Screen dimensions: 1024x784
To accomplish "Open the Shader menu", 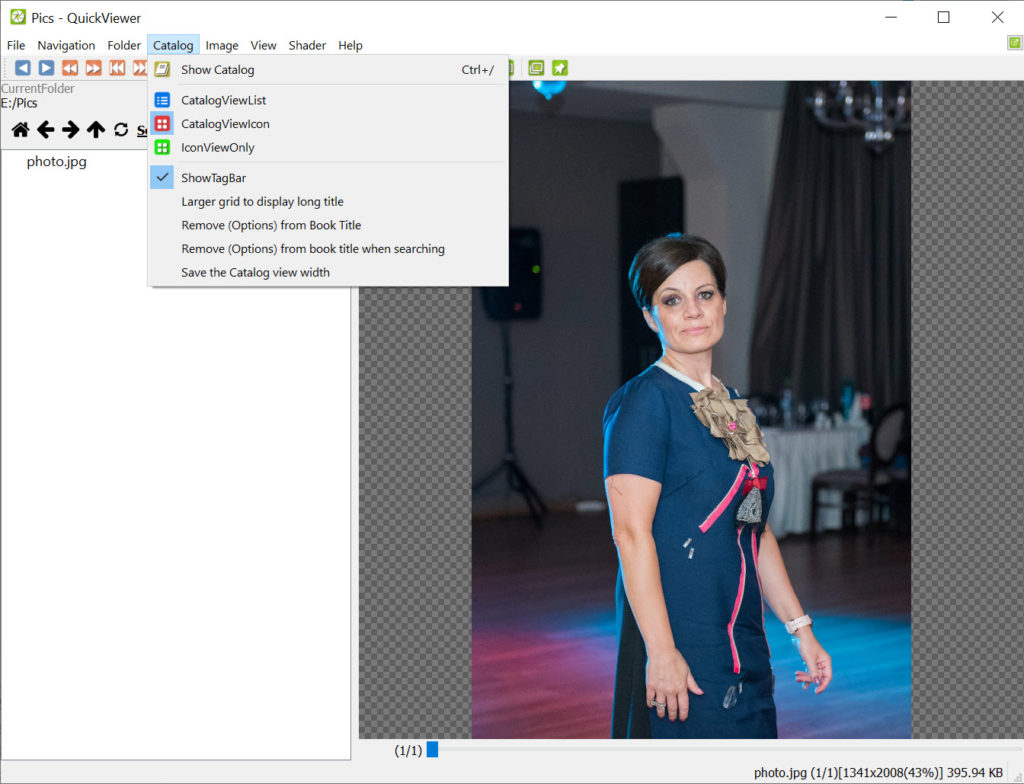I will 307,45.
